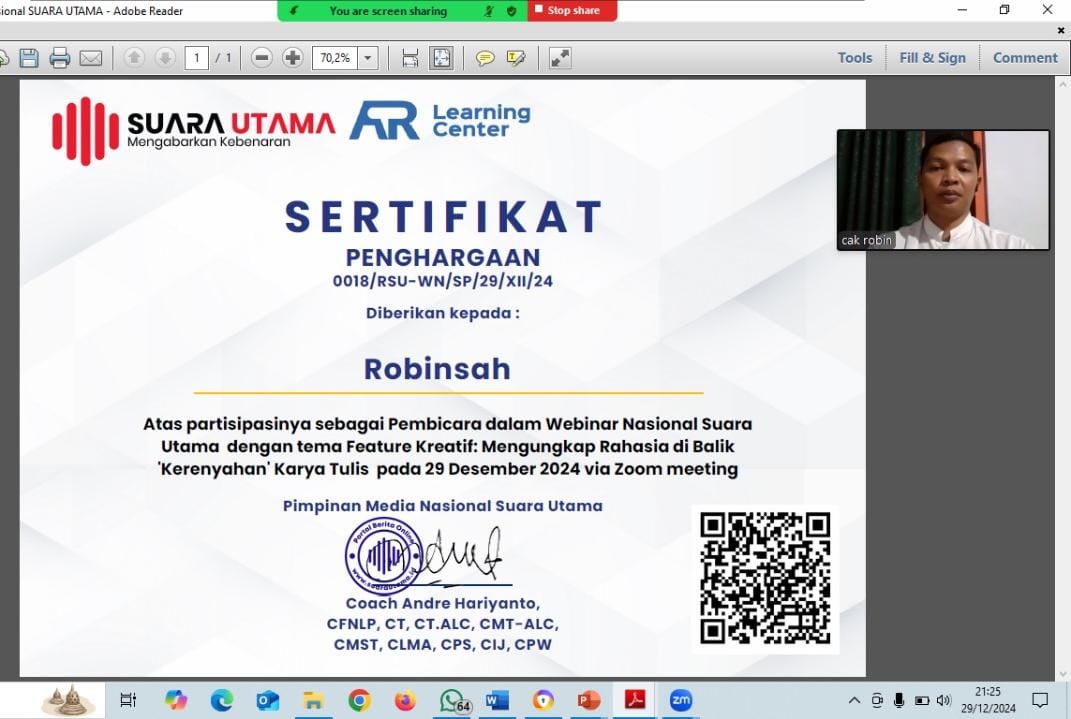Image resolution: width=1071 pixels, height=719 pixels.
Task: Click the battery status icon
Action: 921,700
